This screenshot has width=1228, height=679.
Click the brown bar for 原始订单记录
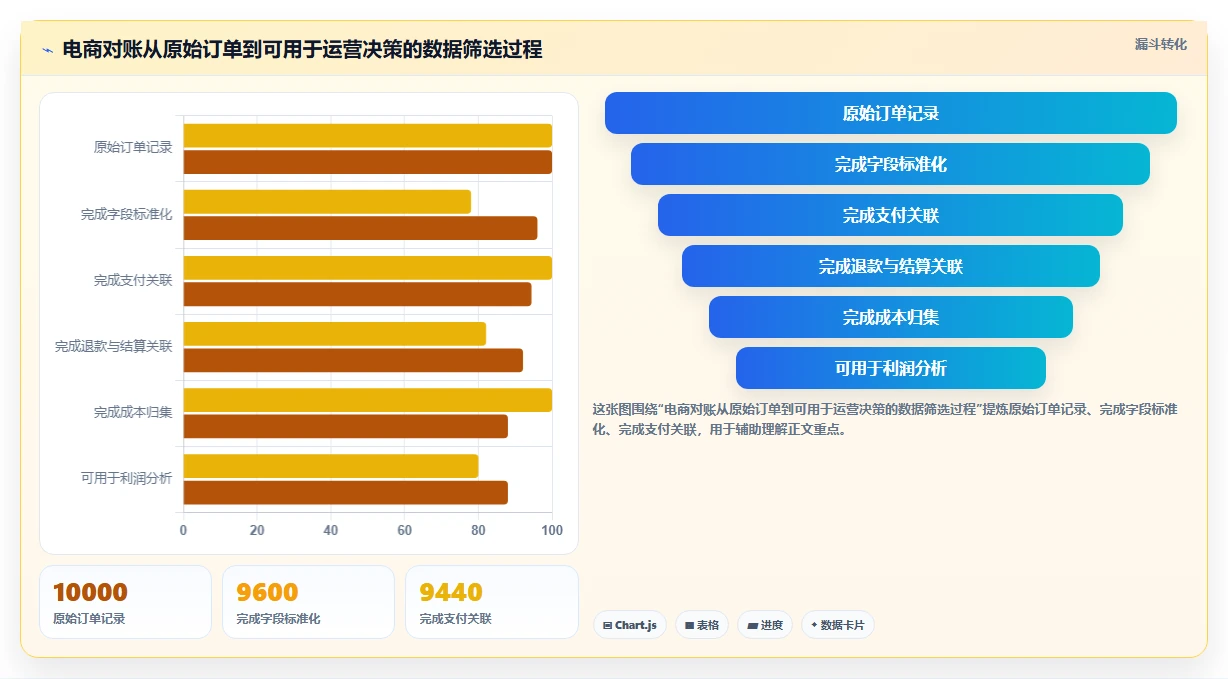coord(367,162)
